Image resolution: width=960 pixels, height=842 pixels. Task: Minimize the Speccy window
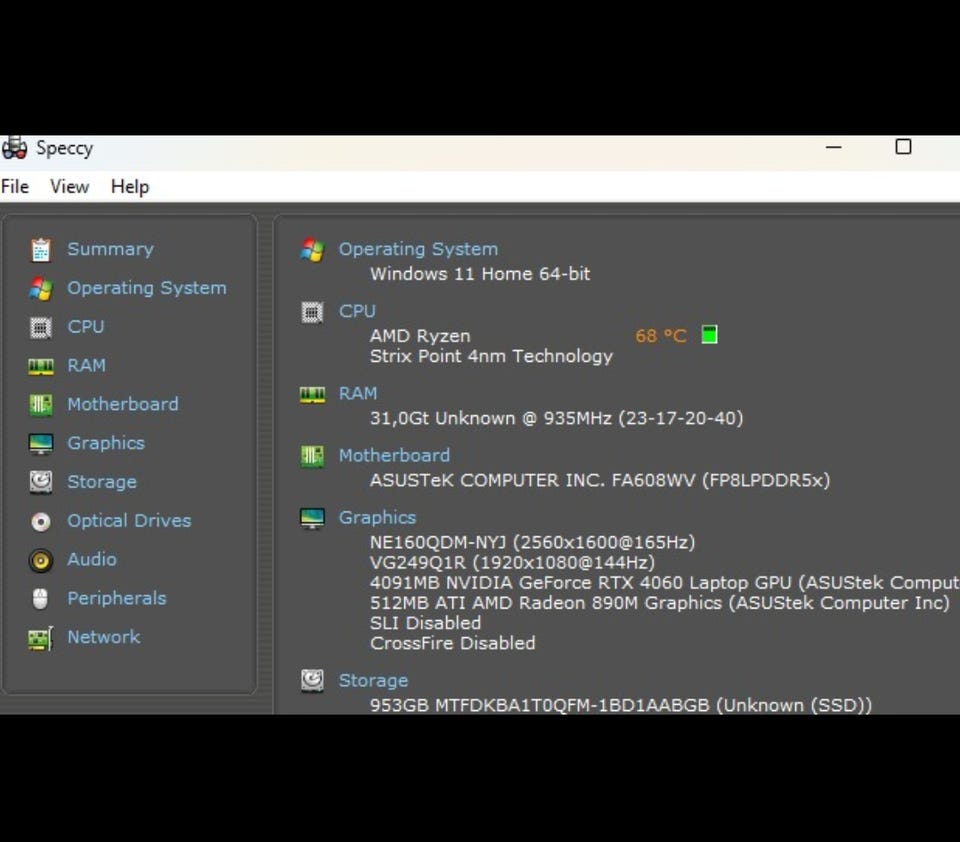[x=833, y=148]
